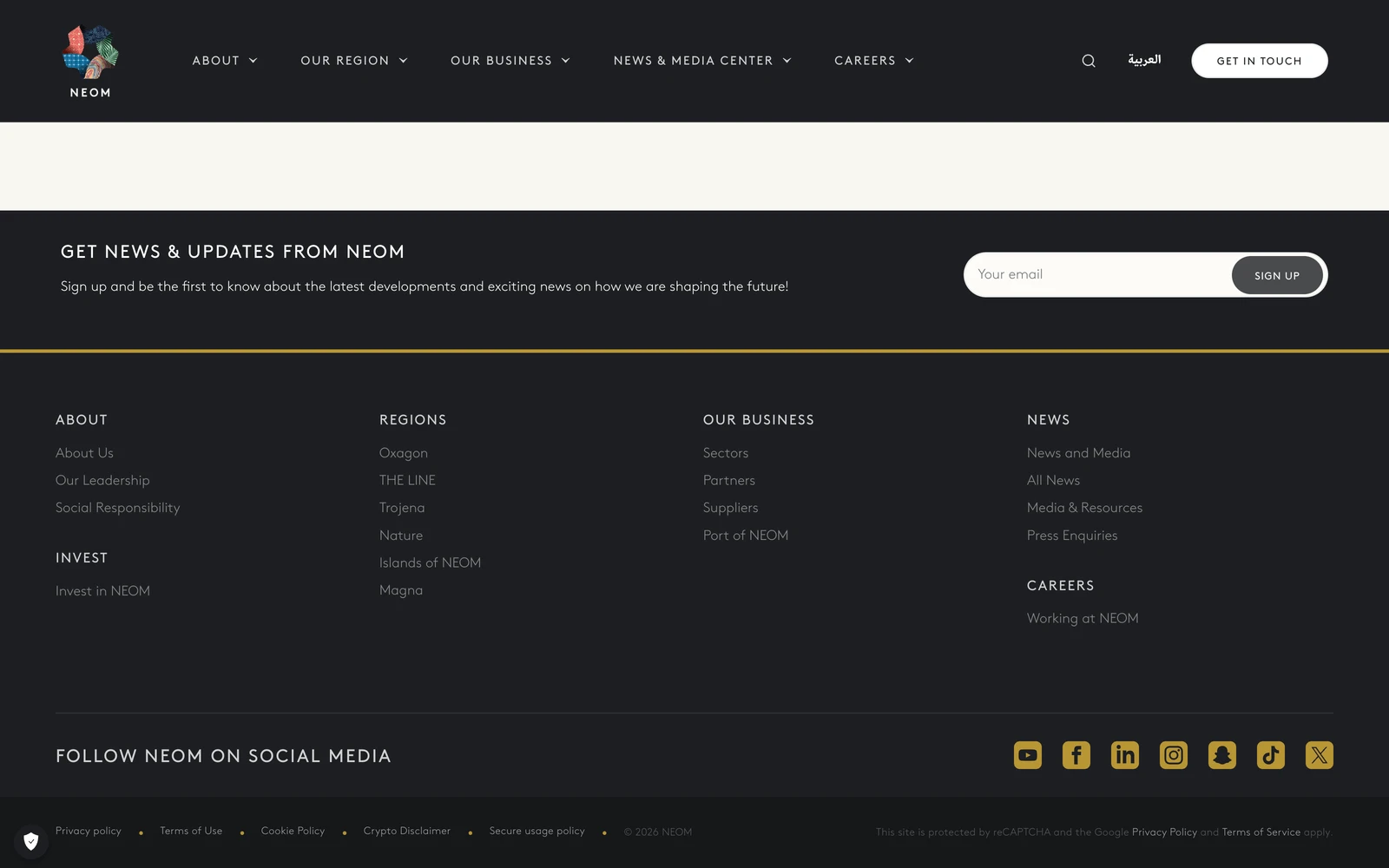Click the SIGN UP newsletter button
Image resolution: width=1389 pixels, height=868 pixels.
click(1277, 275)
